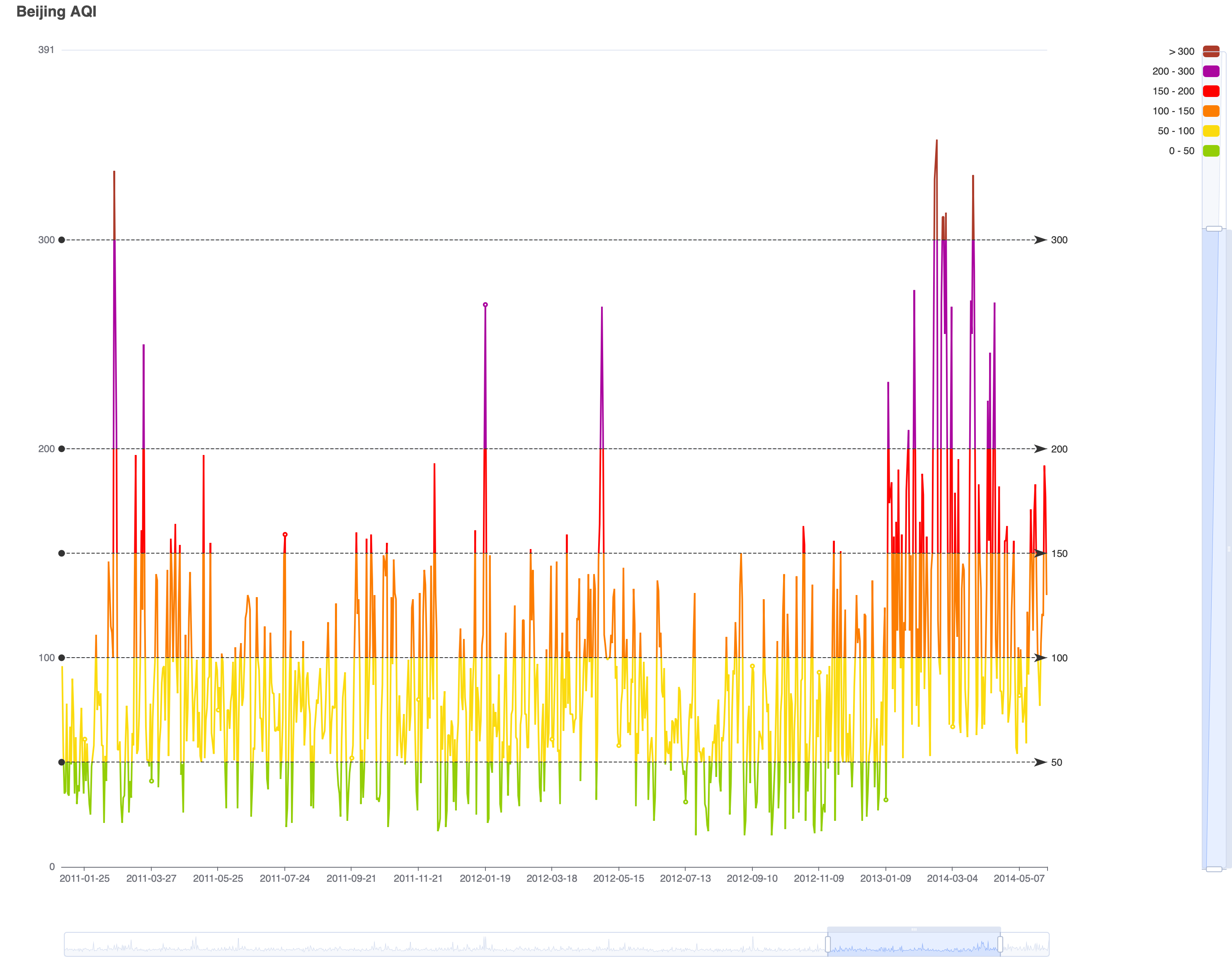Click red data point marker above 2011-07-24
Screen dimensions: 1232x963
(285, 535)
